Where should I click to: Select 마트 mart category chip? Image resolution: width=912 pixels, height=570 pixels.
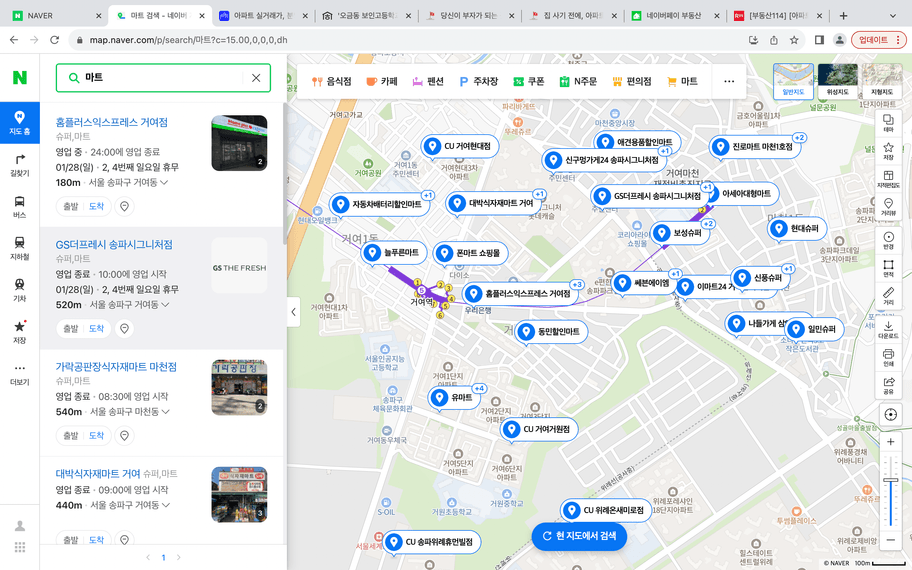click(682, 81)
